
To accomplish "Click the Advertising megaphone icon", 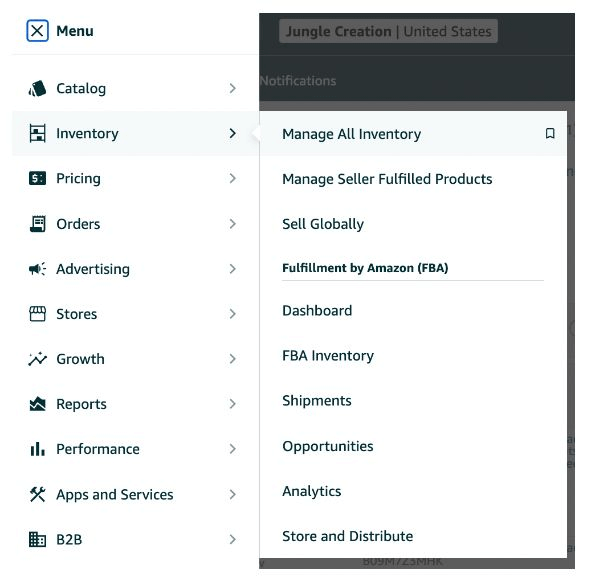I will click(x=37, y=269).
